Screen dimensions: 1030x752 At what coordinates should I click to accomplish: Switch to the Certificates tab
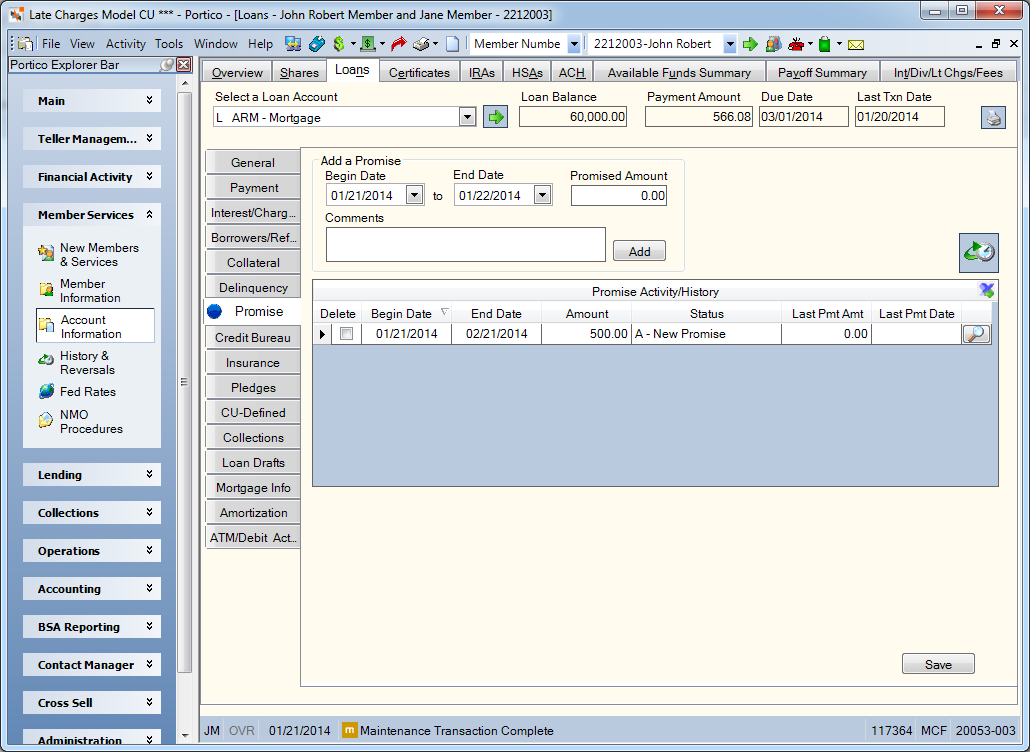click(419, 72)
